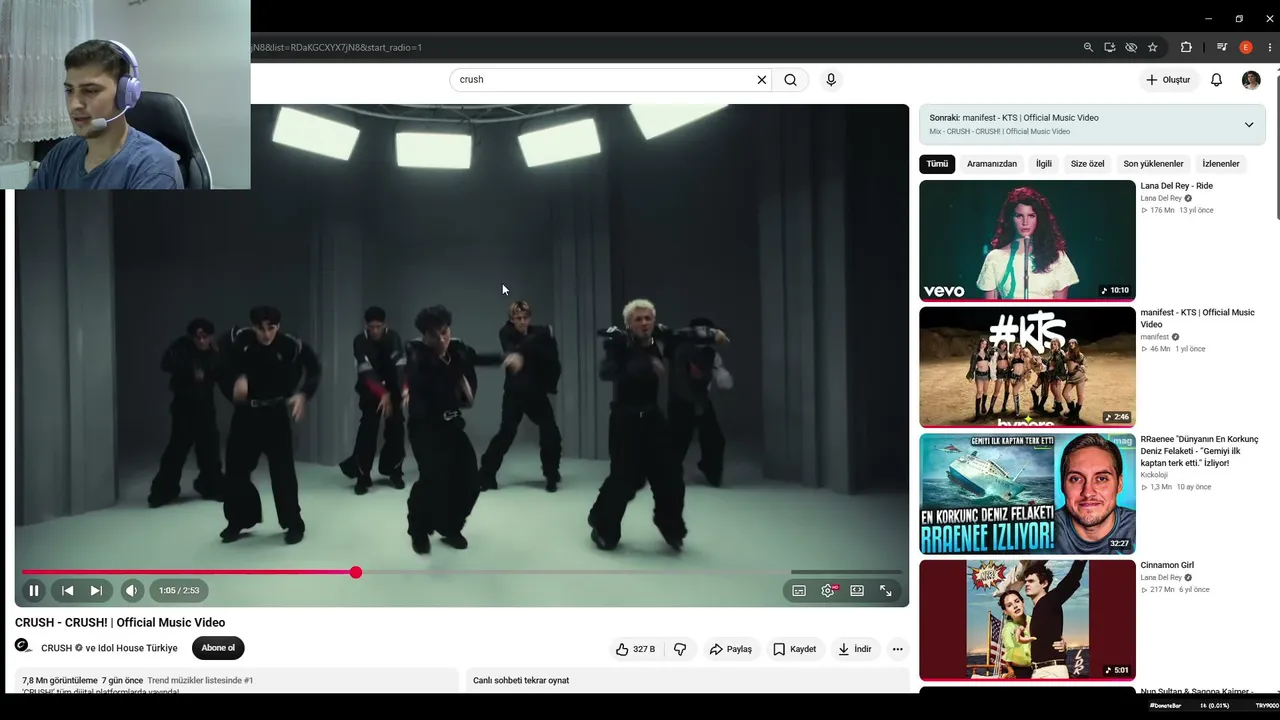
Task: Click the address bar URL text
Action: click(x=336, y=47)
